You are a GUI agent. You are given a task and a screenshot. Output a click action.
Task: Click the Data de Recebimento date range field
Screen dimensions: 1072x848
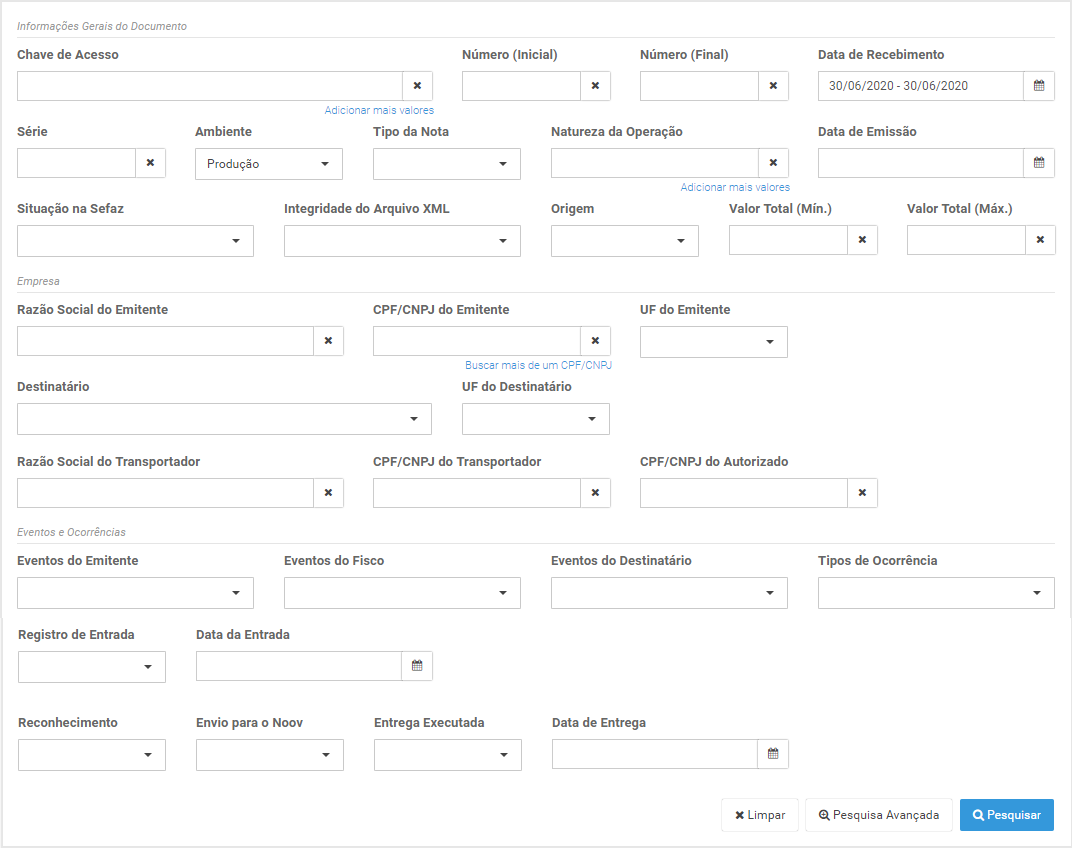tap(921, 86)
